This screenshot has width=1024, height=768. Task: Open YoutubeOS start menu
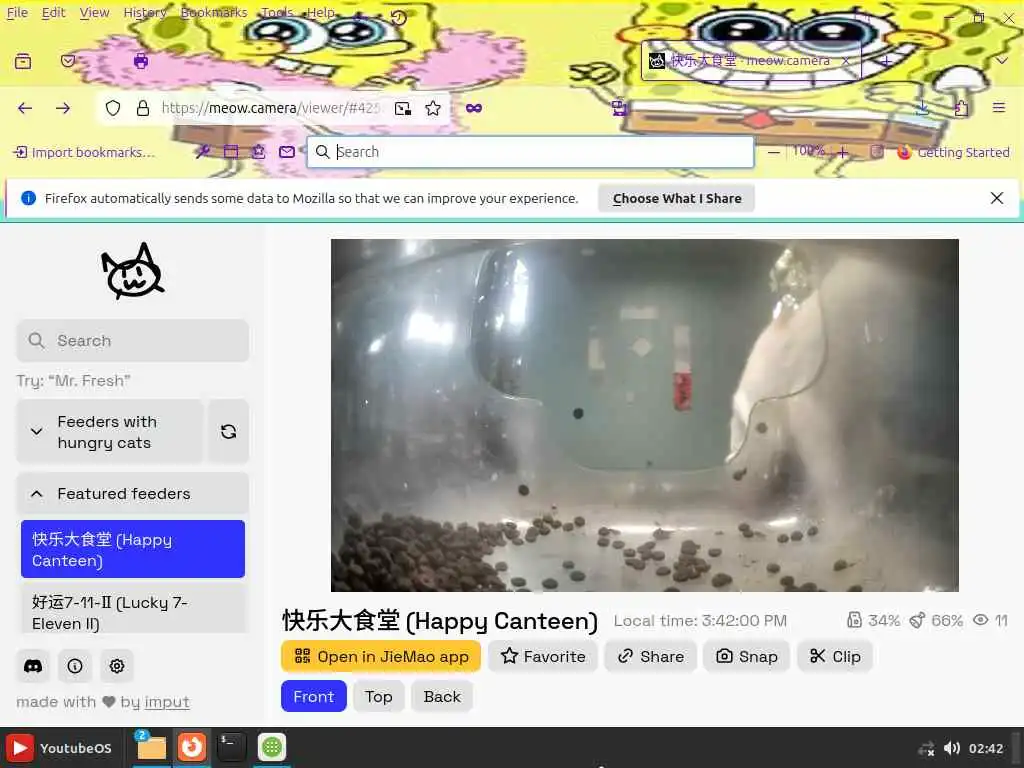coord(60,748)
